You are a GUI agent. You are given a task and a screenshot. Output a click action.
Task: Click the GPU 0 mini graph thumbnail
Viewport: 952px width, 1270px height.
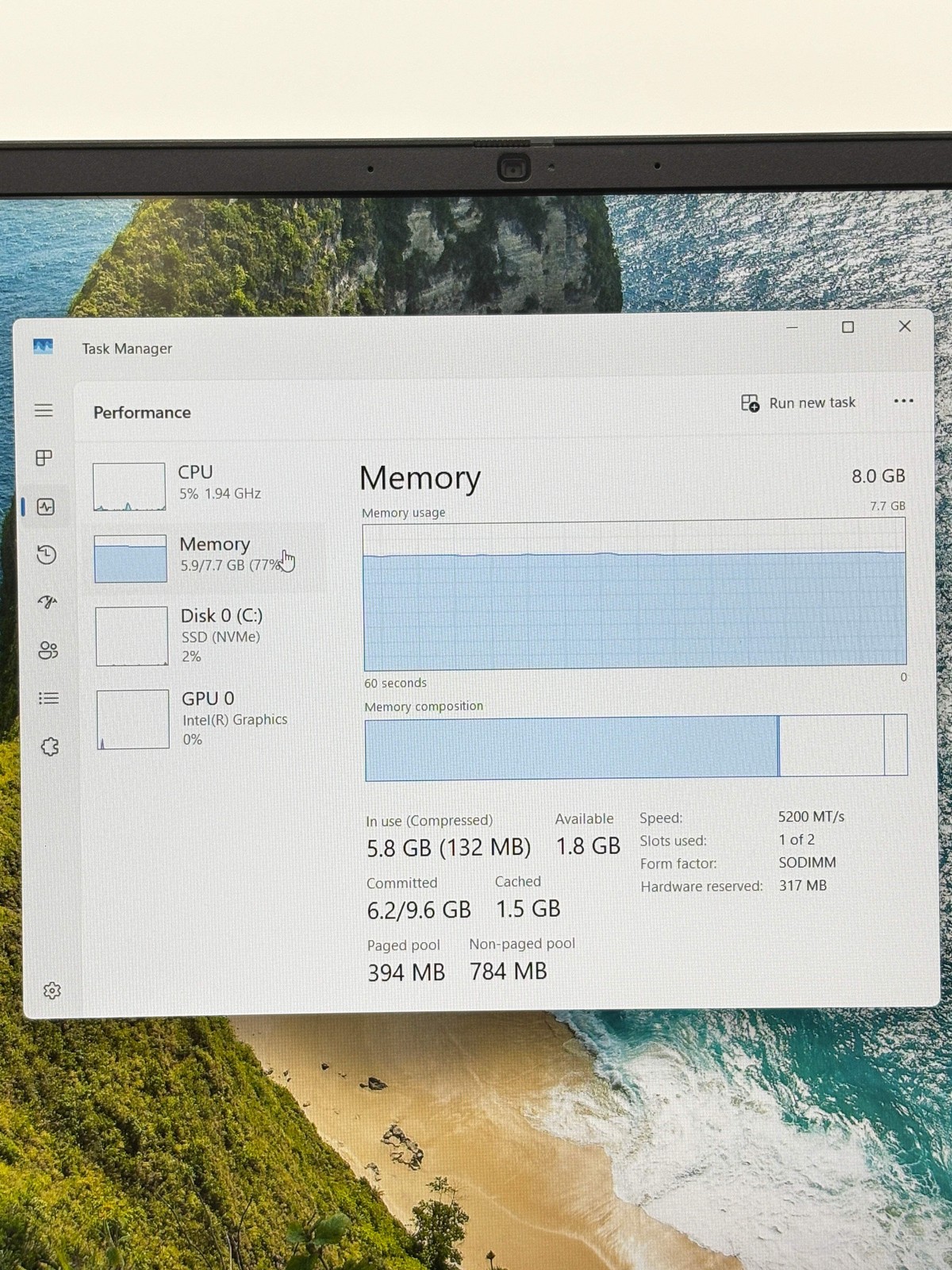pyautogui.click(x=133, y=719)
